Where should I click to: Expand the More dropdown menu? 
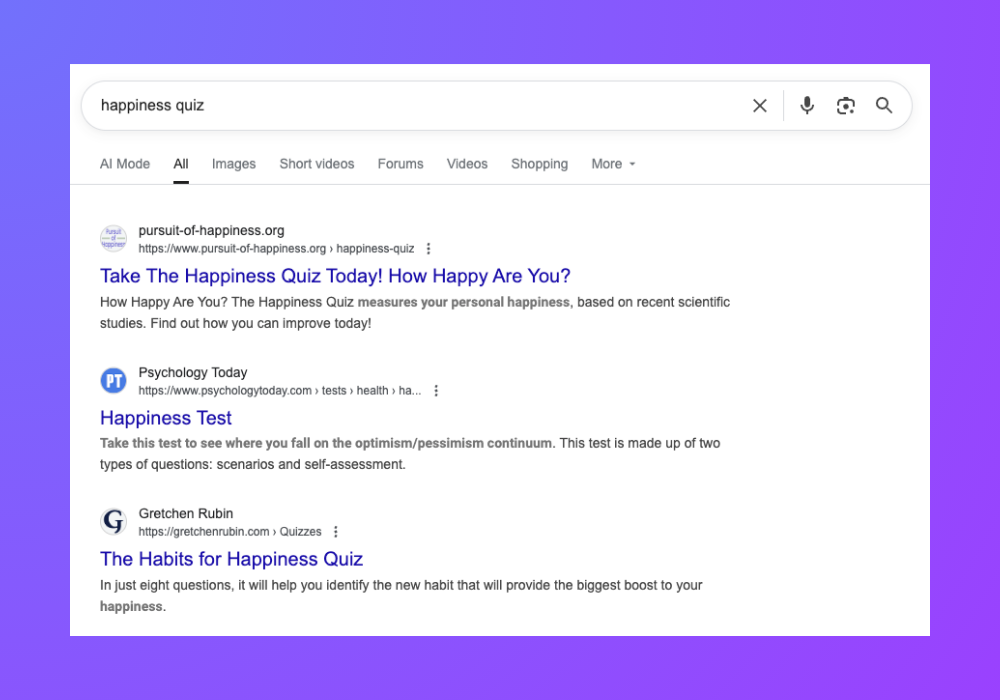[613, 164]
